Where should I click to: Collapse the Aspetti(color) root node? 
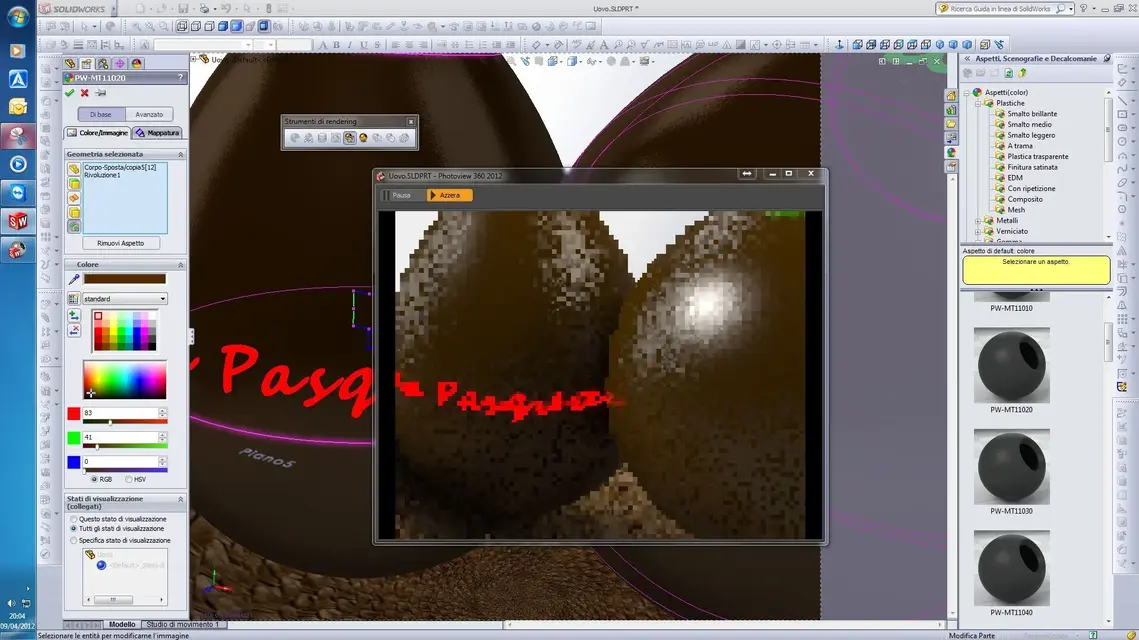pos(967,93)
